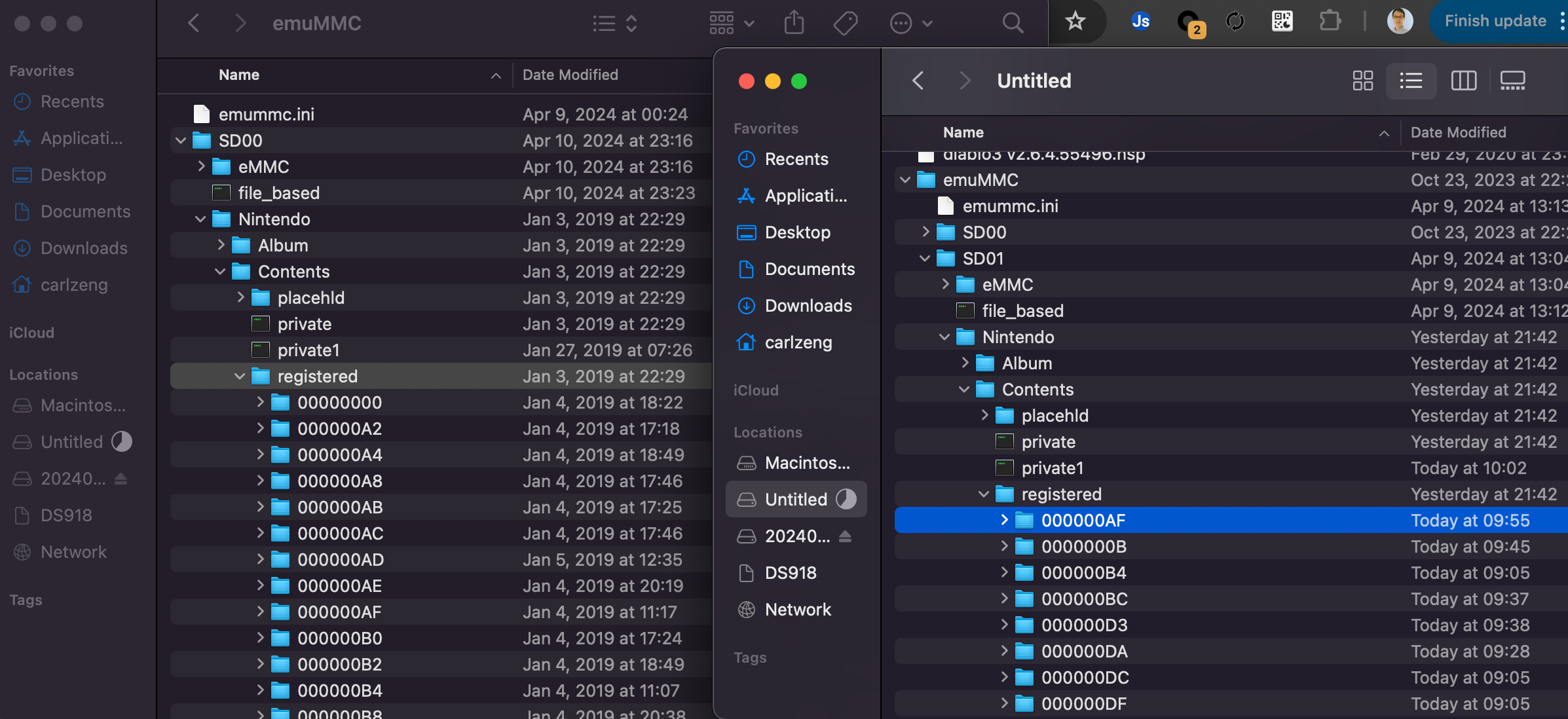Eject the 20240... volume in Untitled window sidebar
Viewport: 1568px width, 719px height.
845,536
